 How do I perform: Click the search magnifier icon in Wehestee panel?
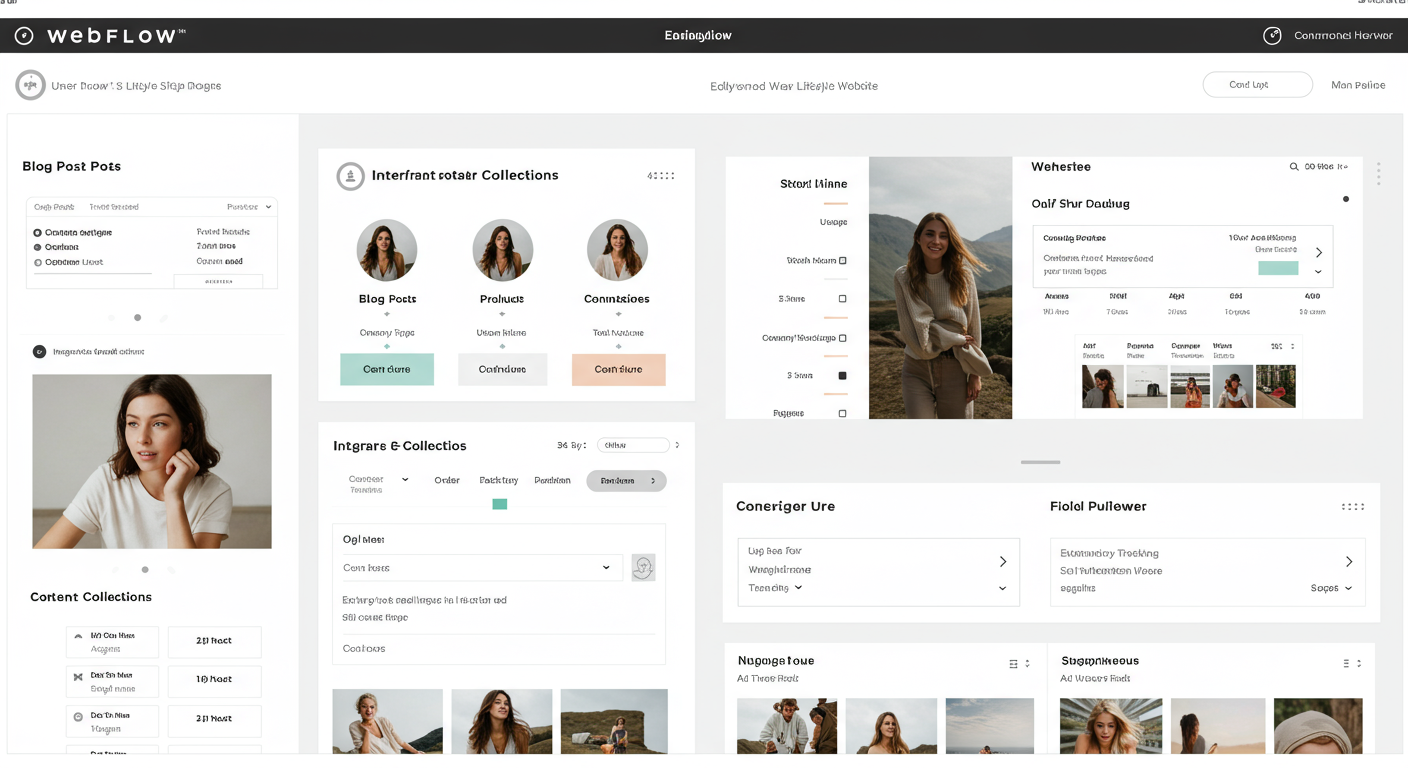[1294, 167]
